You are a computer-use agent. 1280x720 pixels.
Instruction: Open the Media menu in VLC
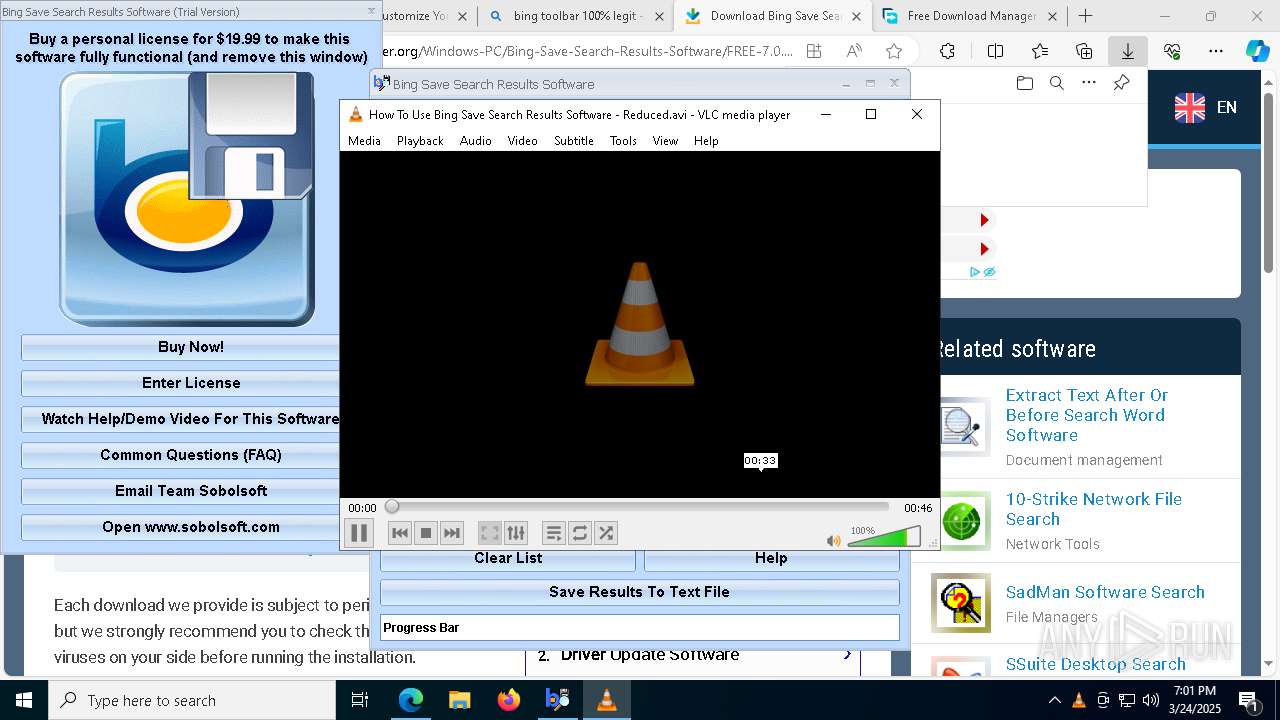[364, 141]
